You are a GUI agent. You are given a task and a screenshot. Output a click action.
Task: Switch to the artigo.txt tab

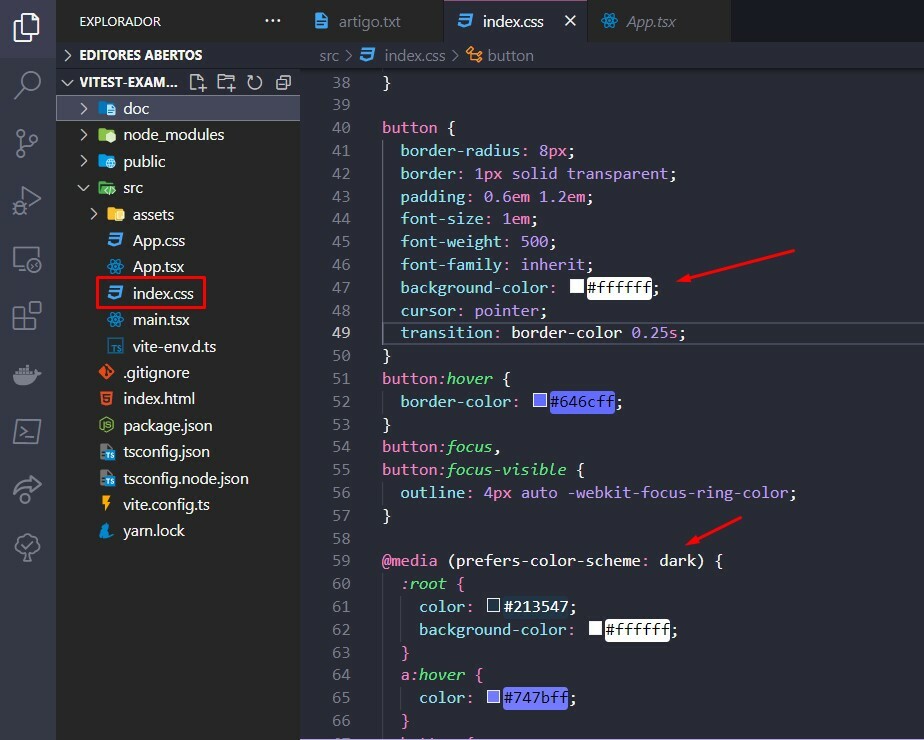[370, 20]
